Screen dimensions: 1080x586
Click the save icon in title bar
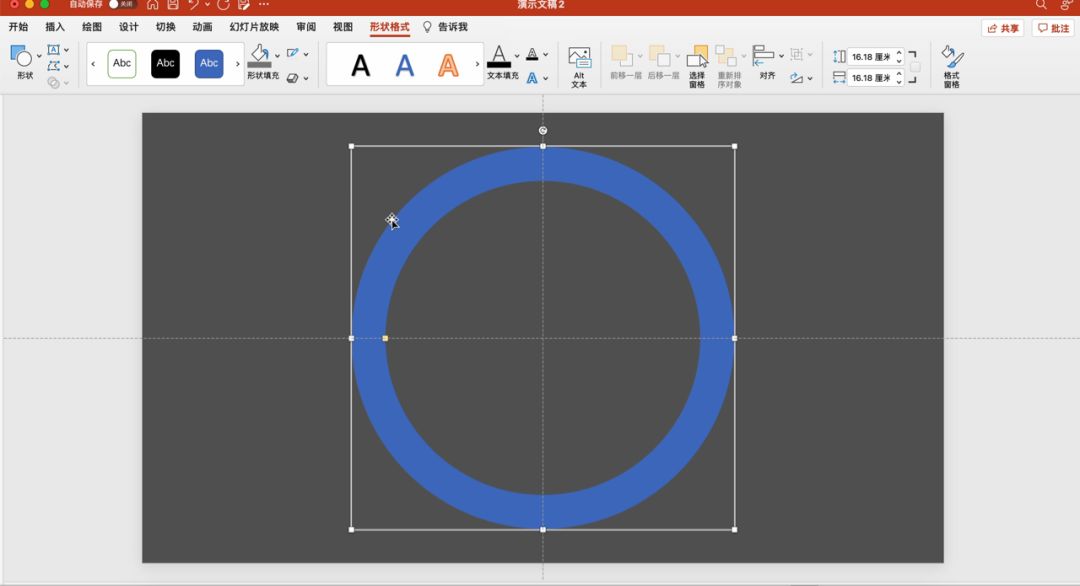(173, 4)
